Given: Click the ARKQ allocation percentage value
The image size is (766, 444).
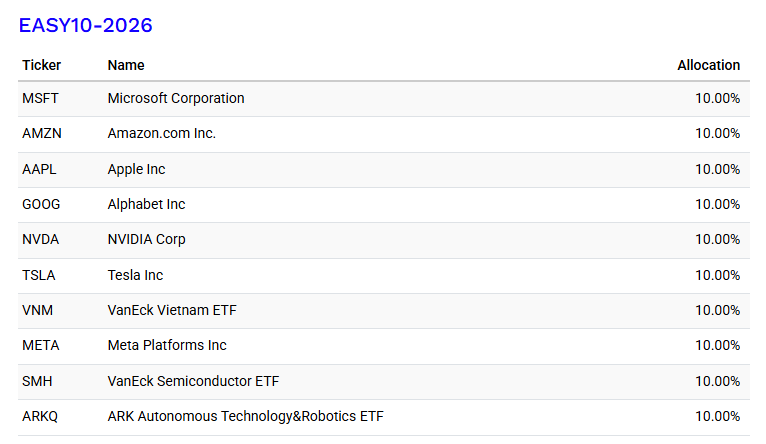Looking at the screenshot, I should pos(717,416).
